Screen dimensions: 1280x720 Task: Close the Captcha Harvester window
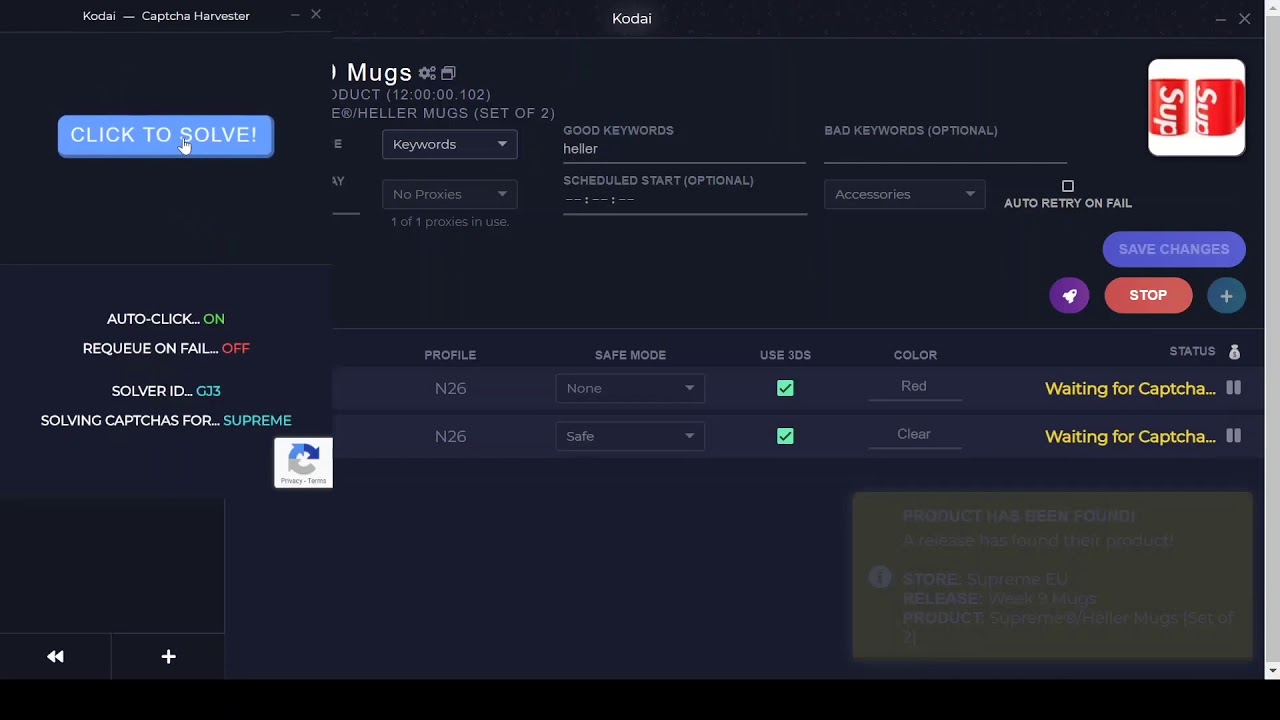pos(316,14)
